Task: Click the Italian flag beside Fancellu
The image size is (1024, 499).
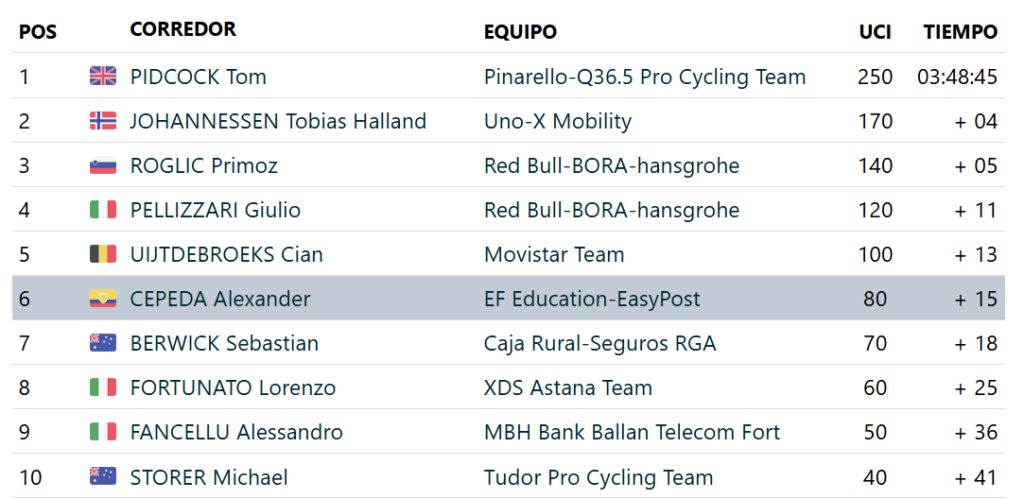Action: (103, 432)
